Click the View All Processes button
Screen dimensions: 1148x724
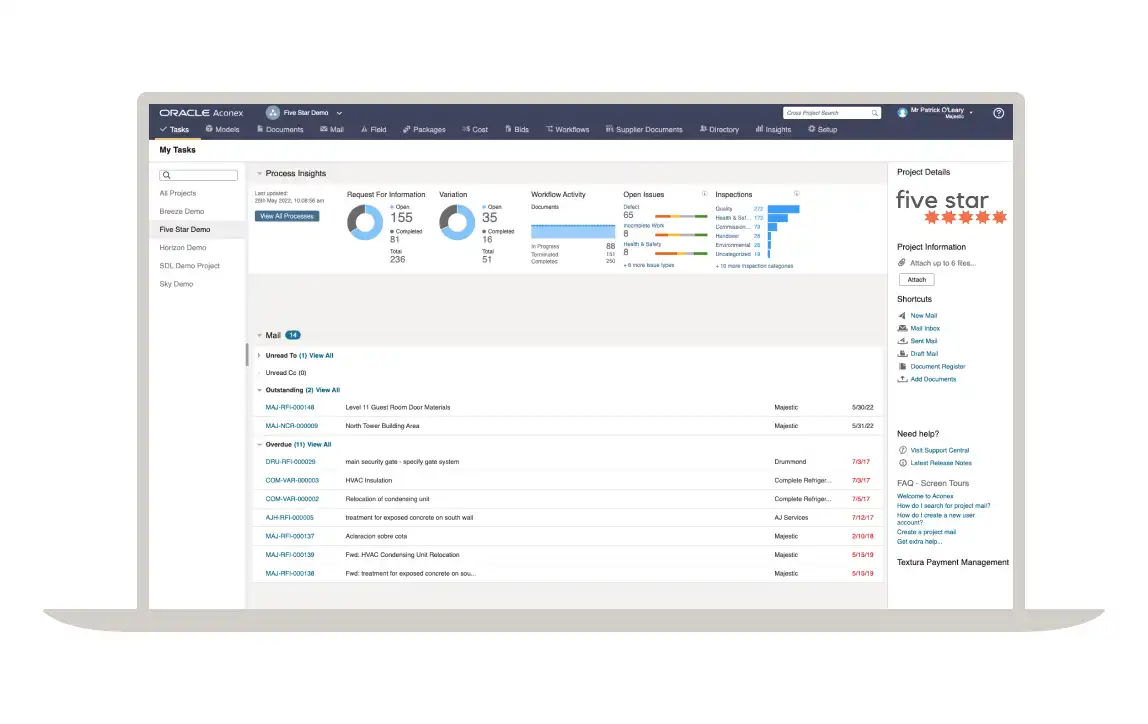289,216
